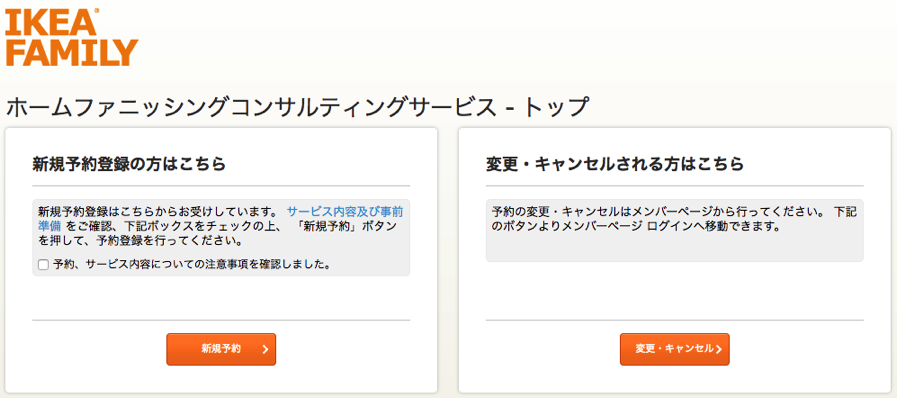897x398 pixels.
Task: Click divider line above 変更・キャンセル button
Action: click(674, 320)
